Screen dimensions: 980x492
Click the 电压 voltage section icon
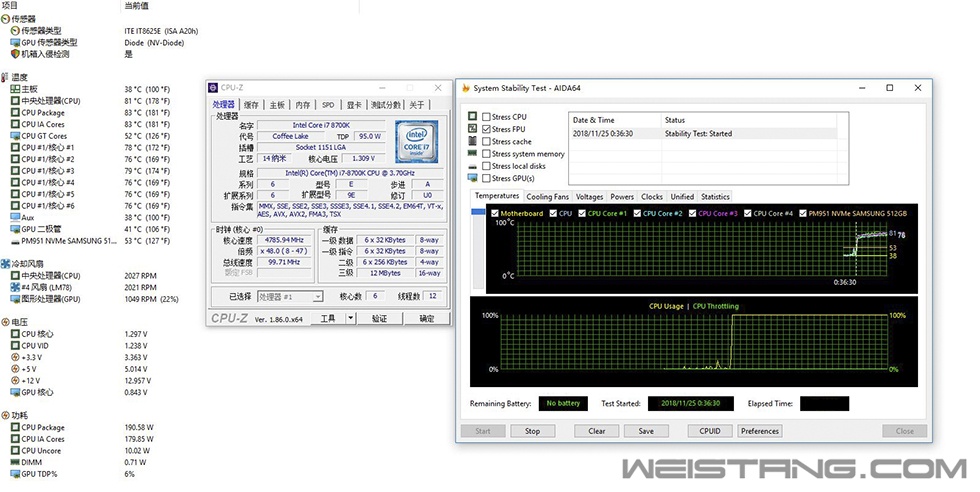tap(6, 322)
